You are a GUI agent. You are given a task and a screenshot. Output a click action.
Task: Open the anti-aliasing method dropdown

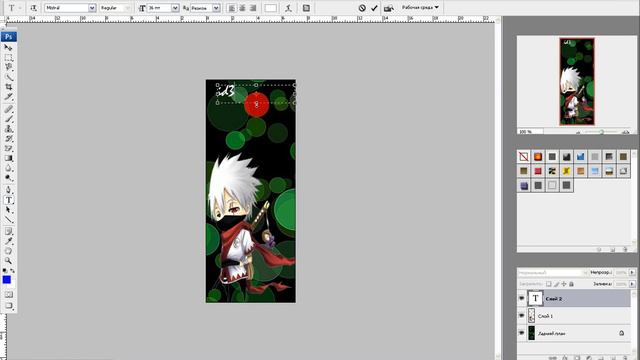[216, 8]
